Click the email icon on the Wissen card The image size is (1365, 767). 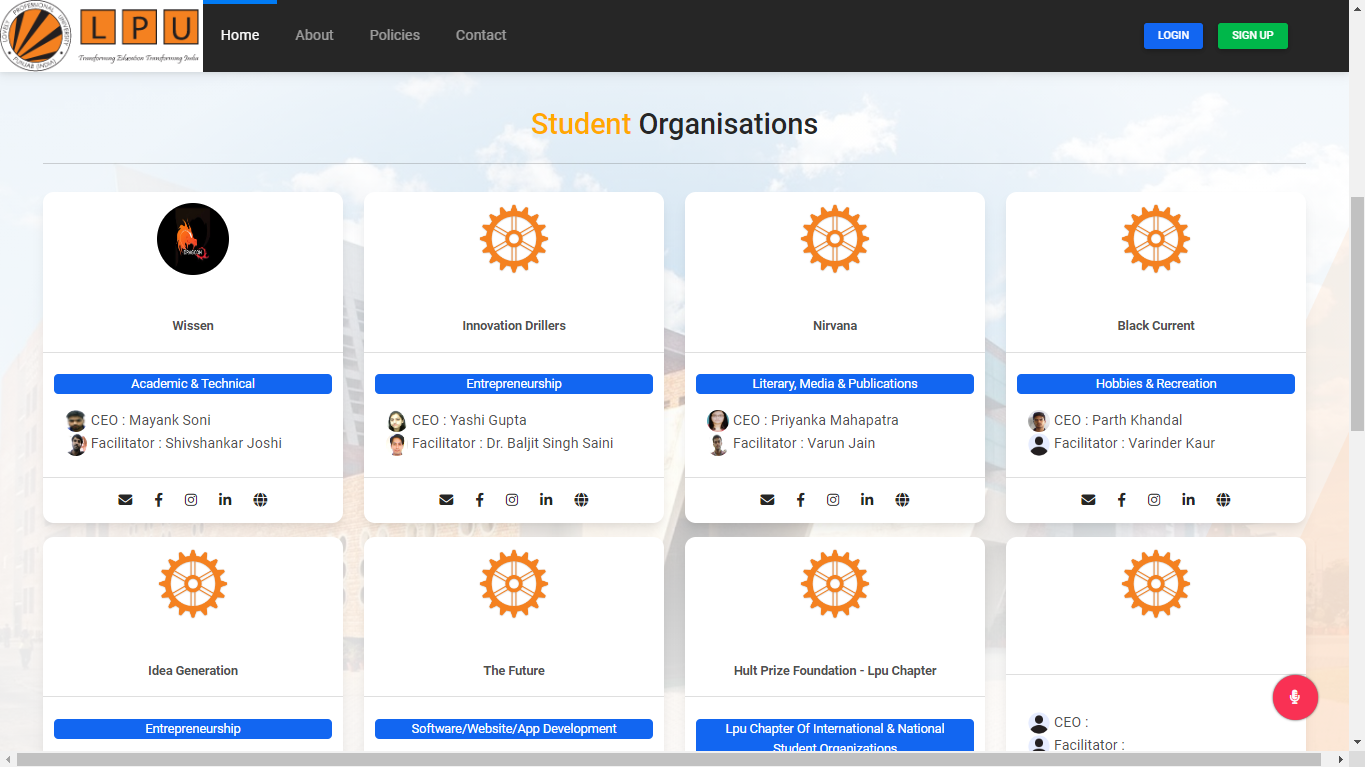[125, 499]
